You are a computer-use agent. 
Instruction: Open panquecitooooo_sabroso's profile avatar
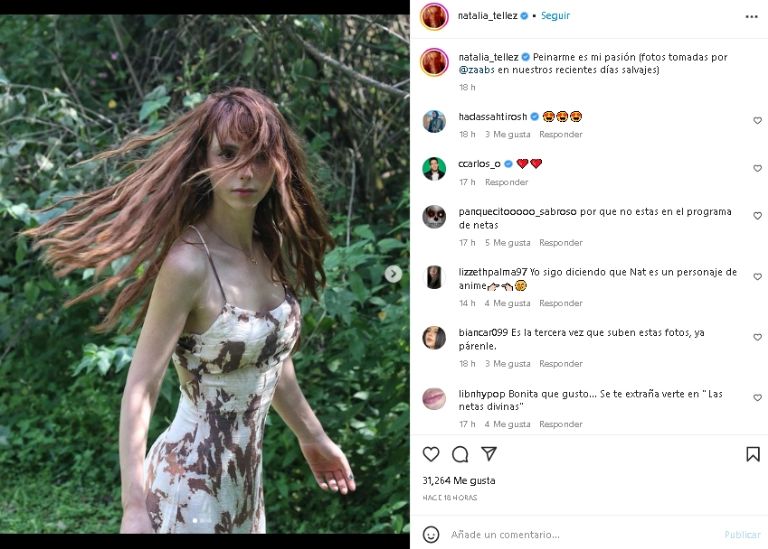(434, 217)
